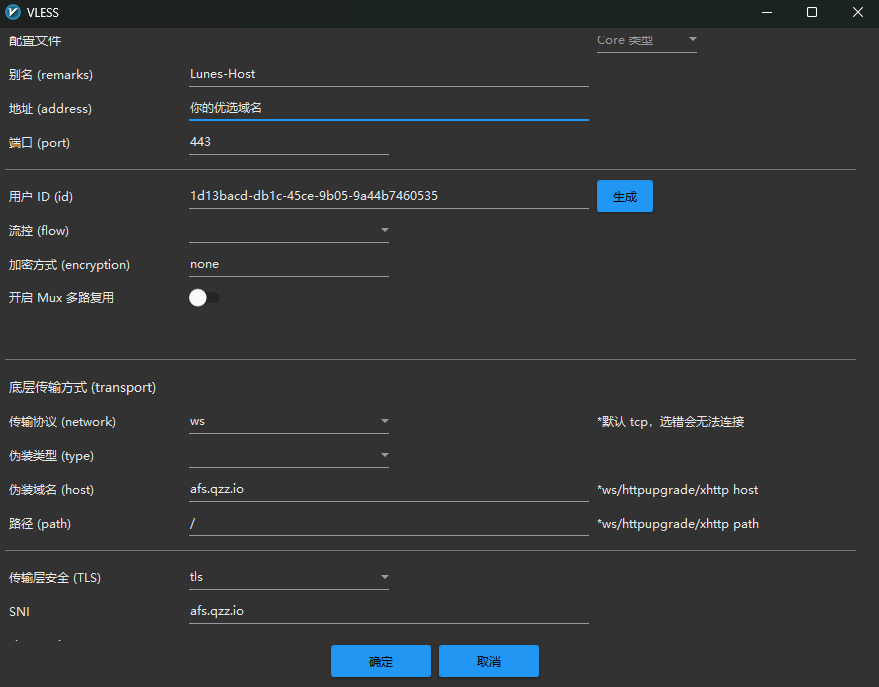Click the SNI input field
879x687 pixels.
click(388, 611)
